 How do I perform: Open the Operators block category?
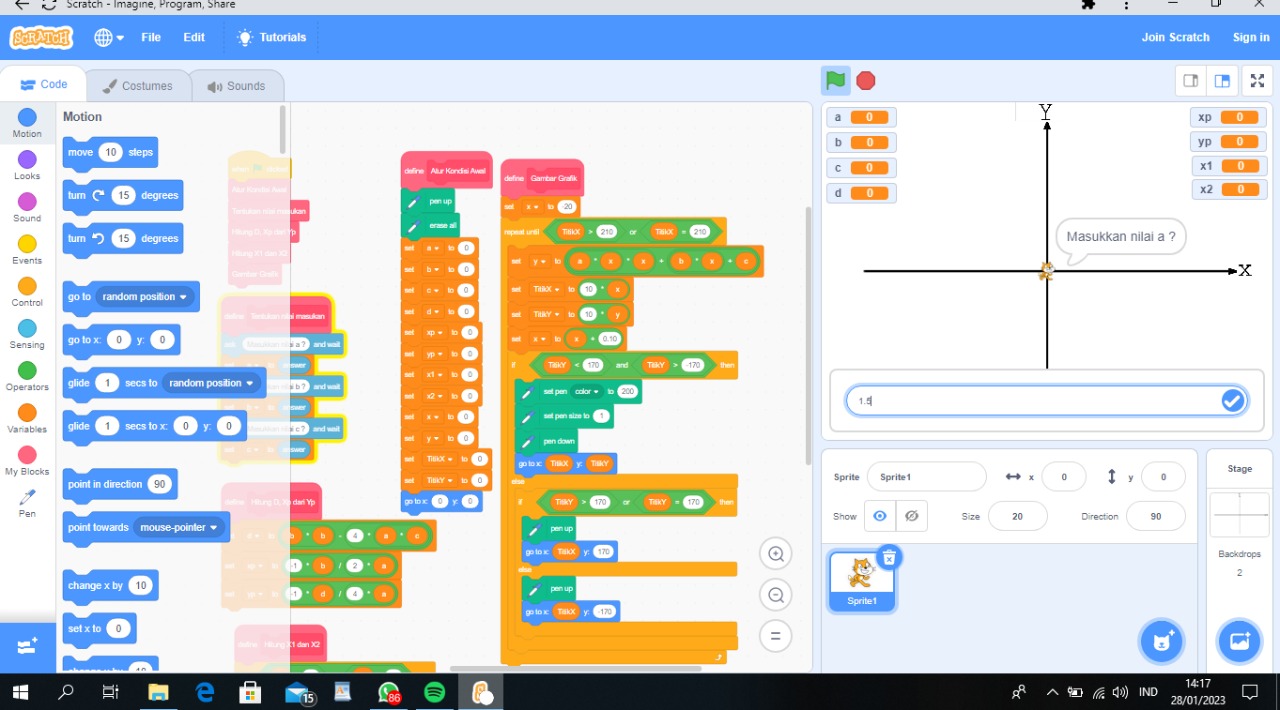[27, 376]
